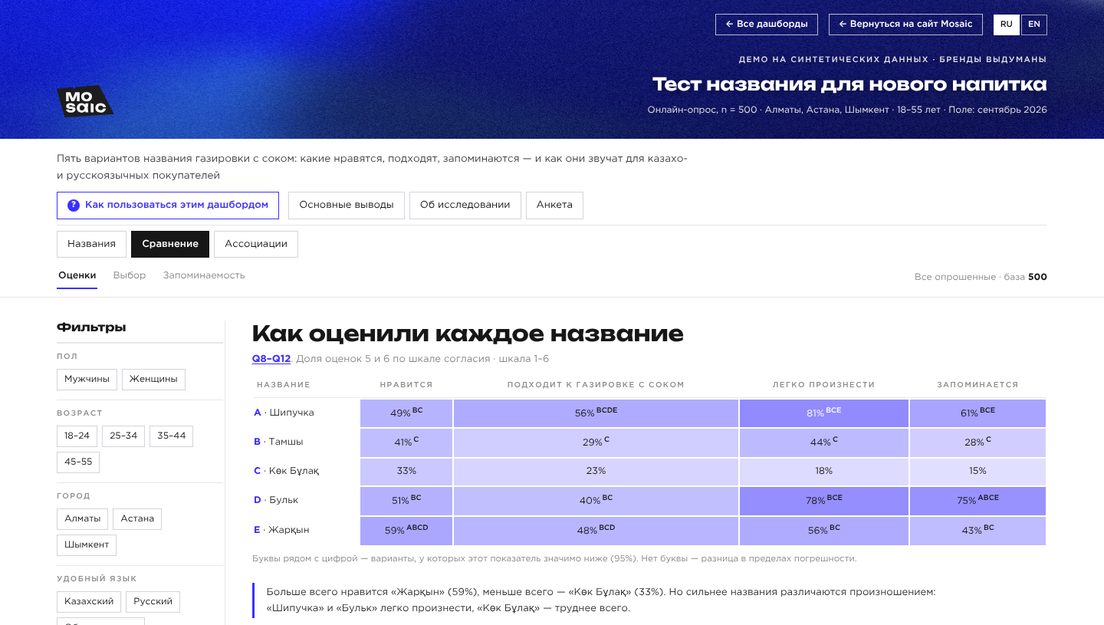Switch to the "Запоминаемость" sub-tab
The height and width of the screenshot is (625, 1104).
point(204,275)
